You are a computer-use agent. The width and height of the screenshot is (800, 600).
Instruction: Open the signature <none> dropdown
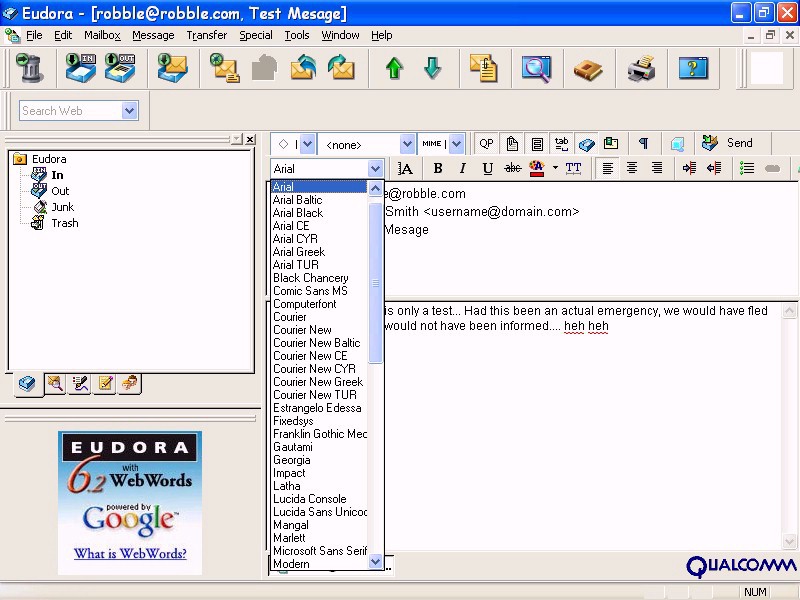pyautogui.click(x=407, y=144)
